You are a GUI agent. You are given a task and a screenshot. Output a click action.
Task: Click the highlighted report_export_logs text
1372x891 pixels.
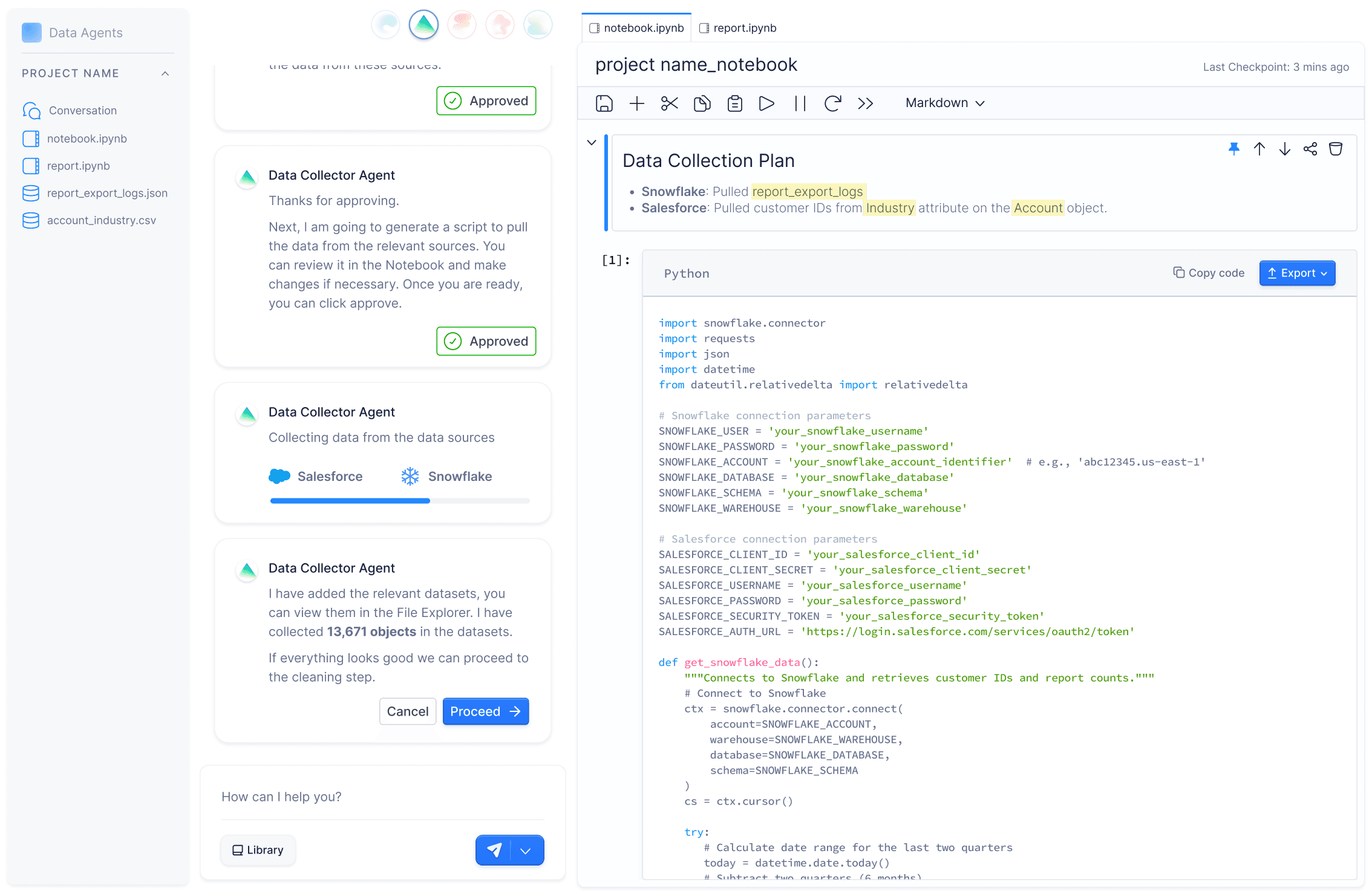[808, 192]
